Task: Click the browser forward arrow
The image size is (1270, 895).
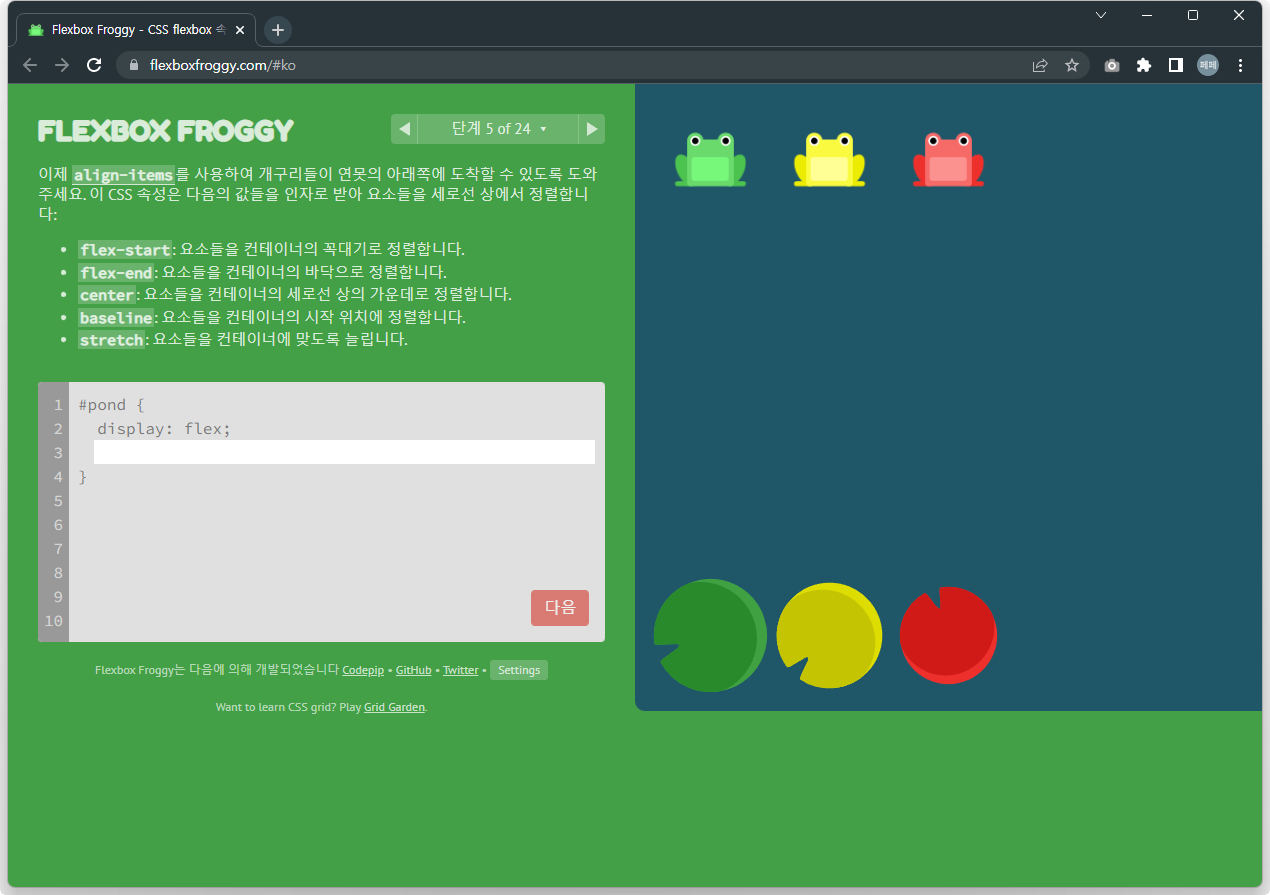Action: (x=62, y=65)
